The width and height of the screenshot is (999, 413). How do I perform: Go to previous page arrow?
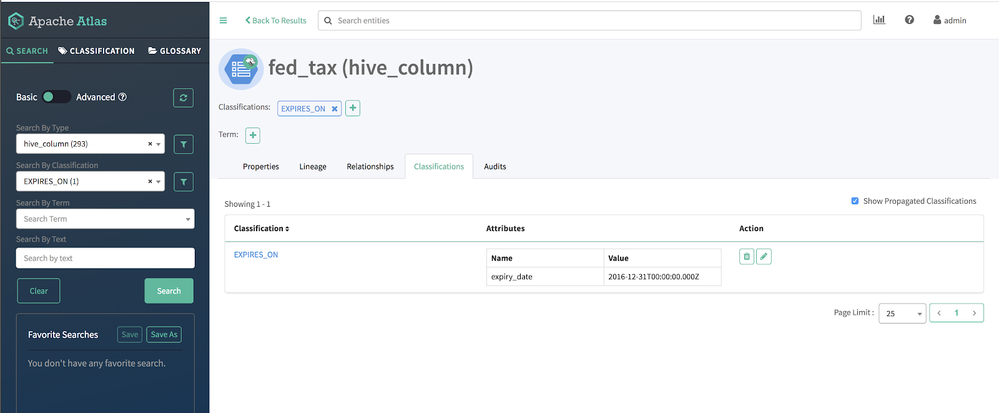(x=939, y=313)
